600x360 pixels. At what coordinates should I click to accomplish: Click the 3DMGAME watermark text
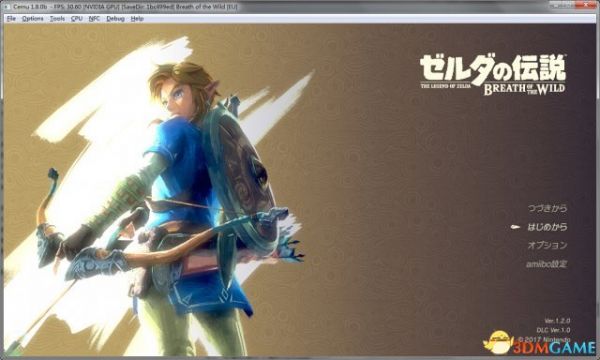[554, 348]
